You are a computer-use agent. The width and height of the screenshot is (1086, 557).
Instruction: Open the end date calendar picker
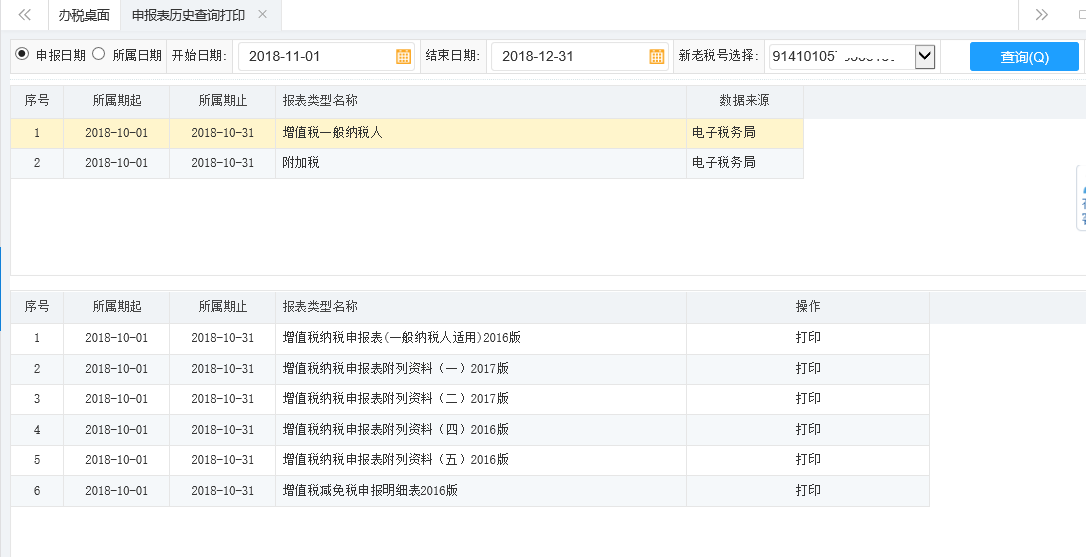[656, 57]
